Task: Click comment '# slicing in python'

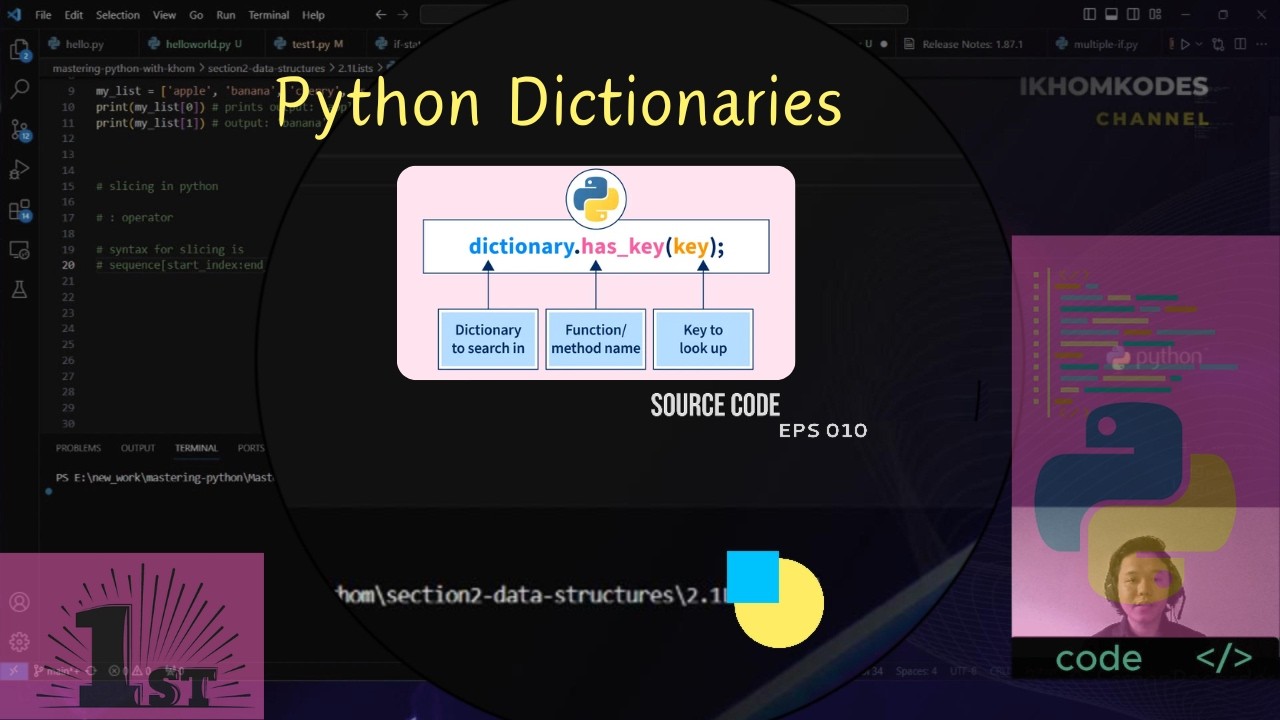Action: coord(157,186)
